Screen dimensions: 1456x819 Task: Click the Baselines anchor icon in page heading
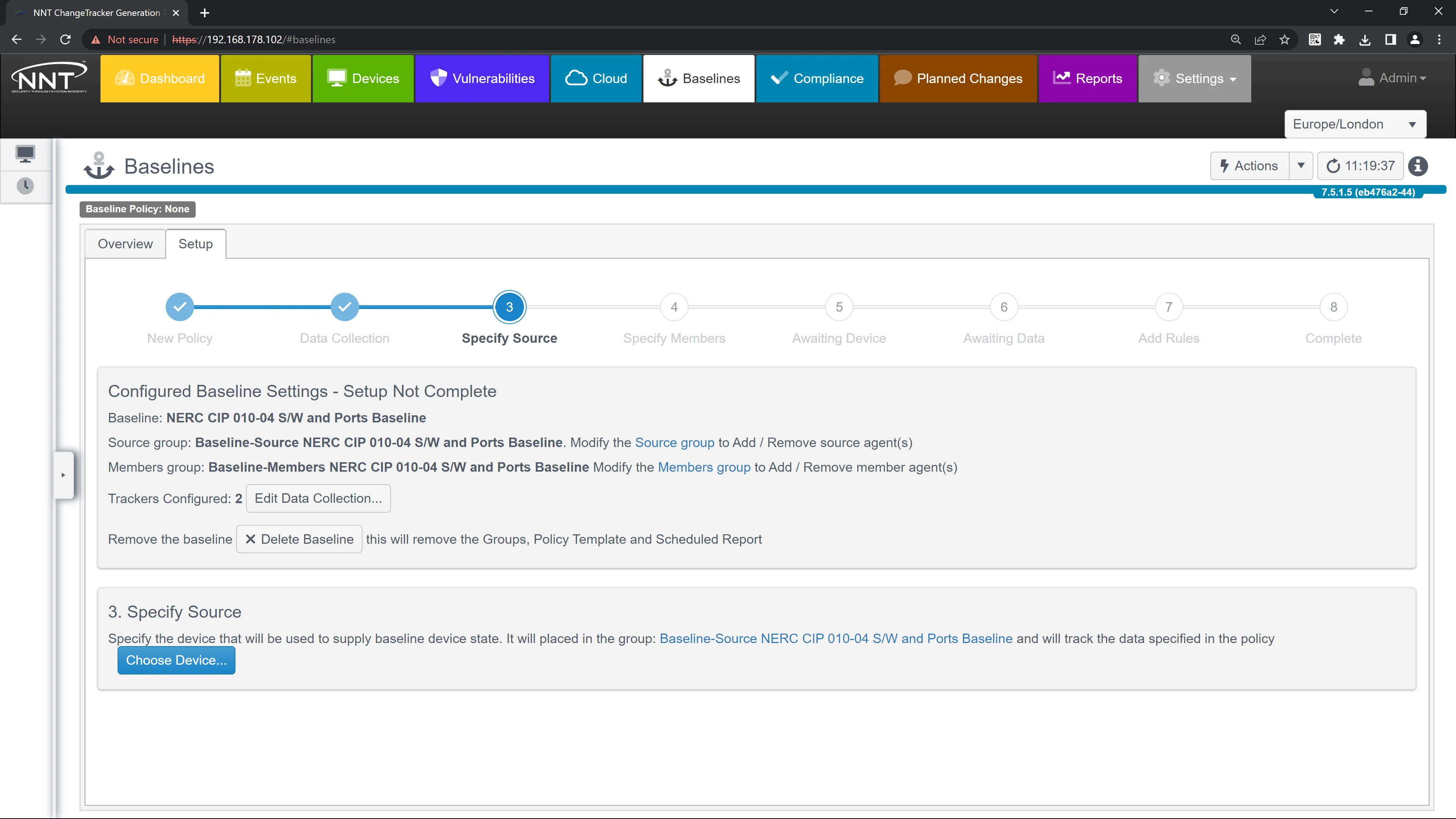[99, 166]
